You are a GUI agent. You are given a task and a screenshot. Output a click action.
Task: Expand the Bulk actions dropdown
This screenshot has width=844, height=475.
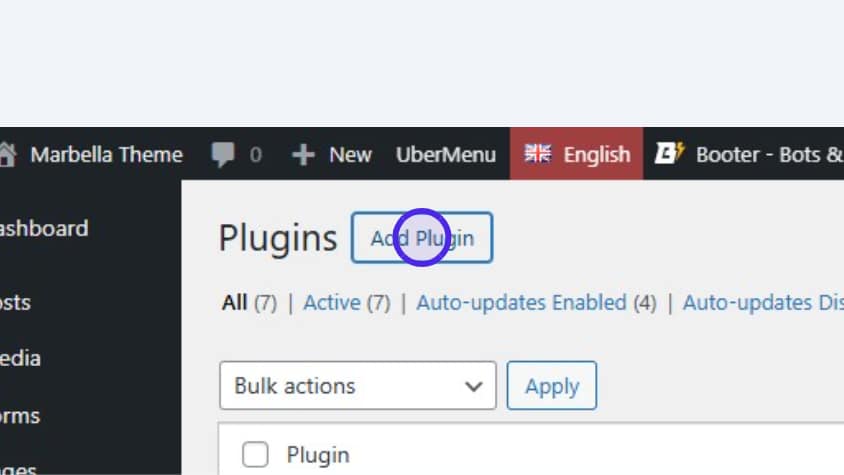click(357, 385)
